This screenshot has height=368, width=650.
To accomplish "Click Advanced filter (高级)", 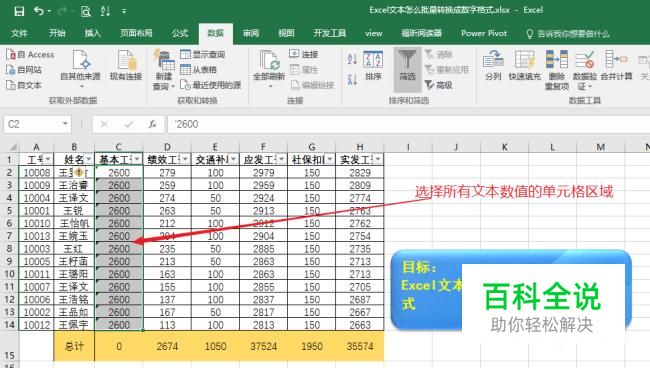I will tap(439, 85).
